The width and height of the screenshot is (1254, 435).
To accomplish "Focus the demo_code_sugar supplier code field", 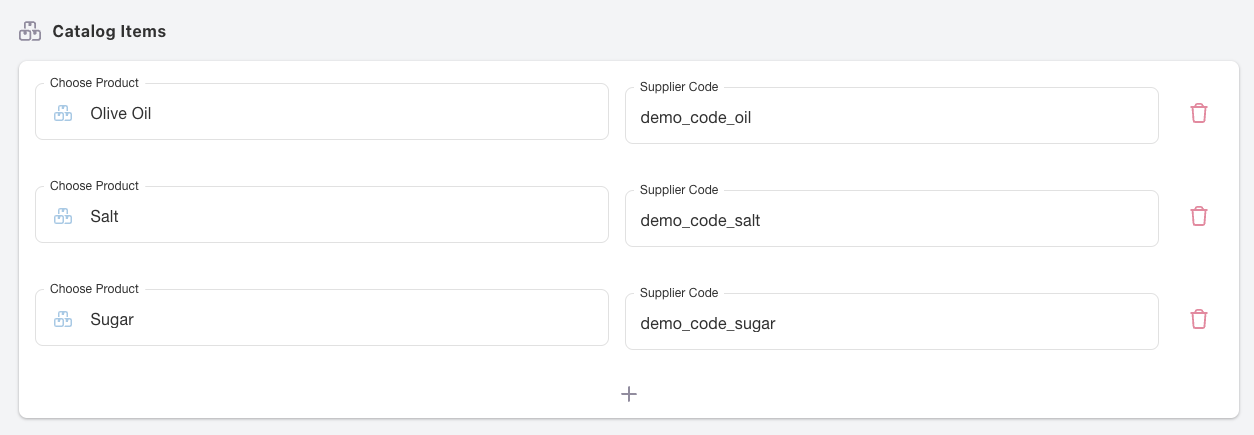I will coord(890,323).
